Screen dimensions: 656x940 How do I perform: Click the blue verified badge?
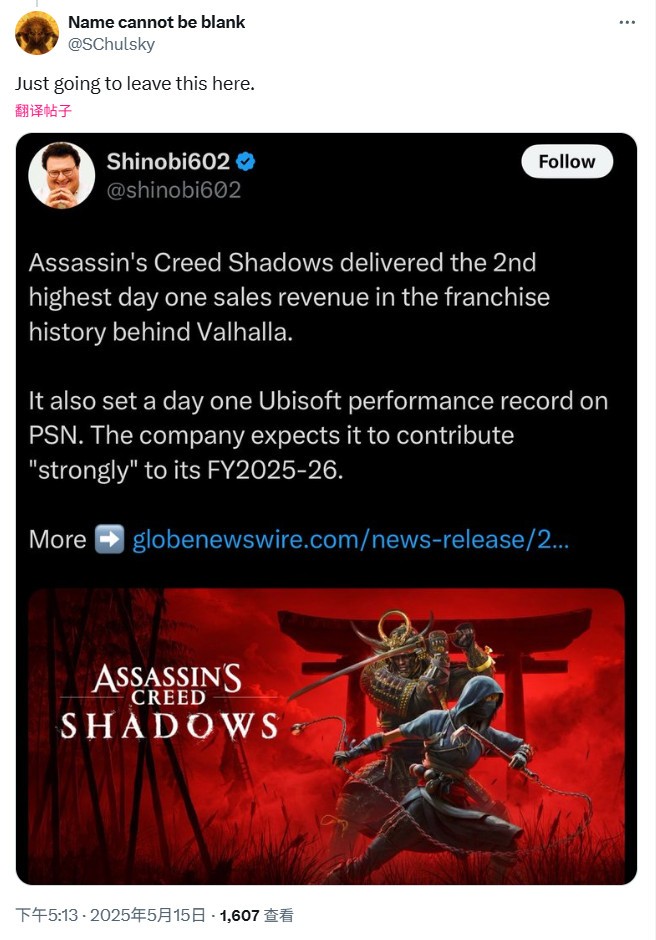(246, 162)
